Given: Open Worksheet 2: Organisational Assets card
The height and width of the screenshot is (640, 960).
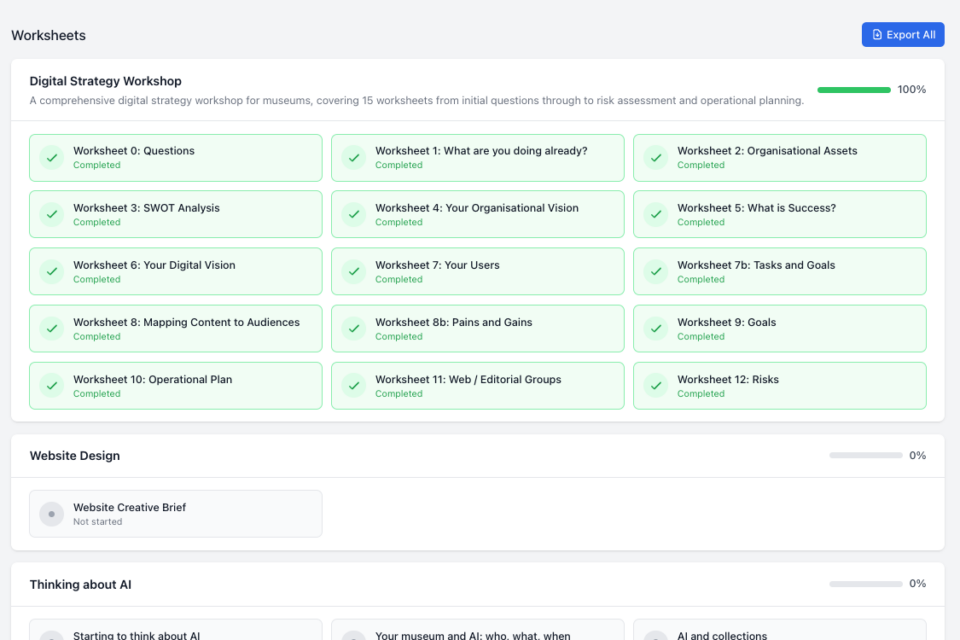Looking at the screenshot, I should [779, 158].
